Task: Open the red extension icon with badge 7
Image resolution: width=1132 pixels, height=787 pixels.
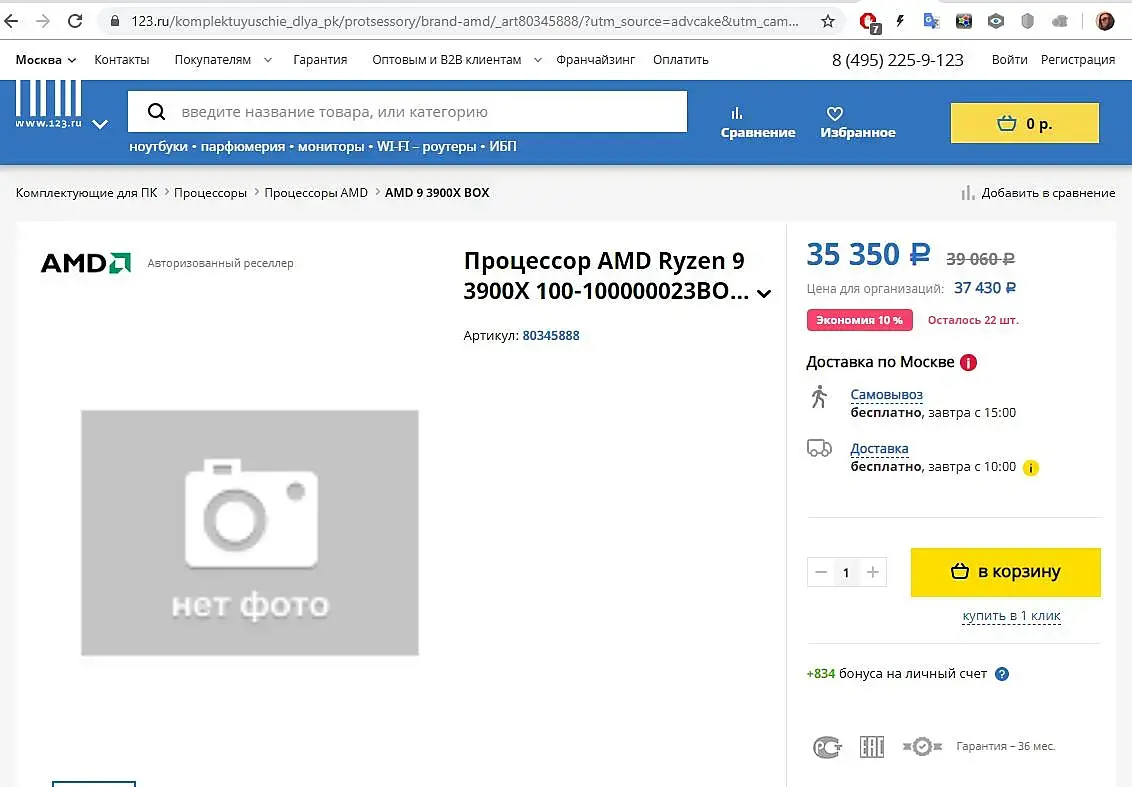Action: pyautogui.click(x=869, y=22)
